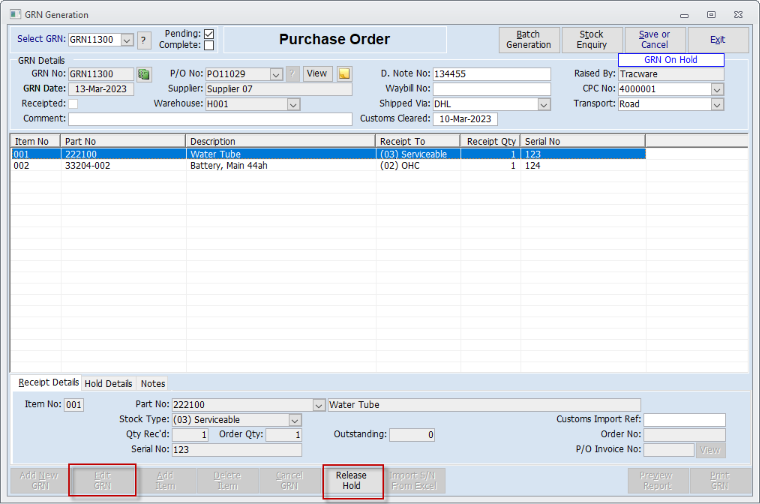Expand the CPC No dropdown

coord(717,89)
